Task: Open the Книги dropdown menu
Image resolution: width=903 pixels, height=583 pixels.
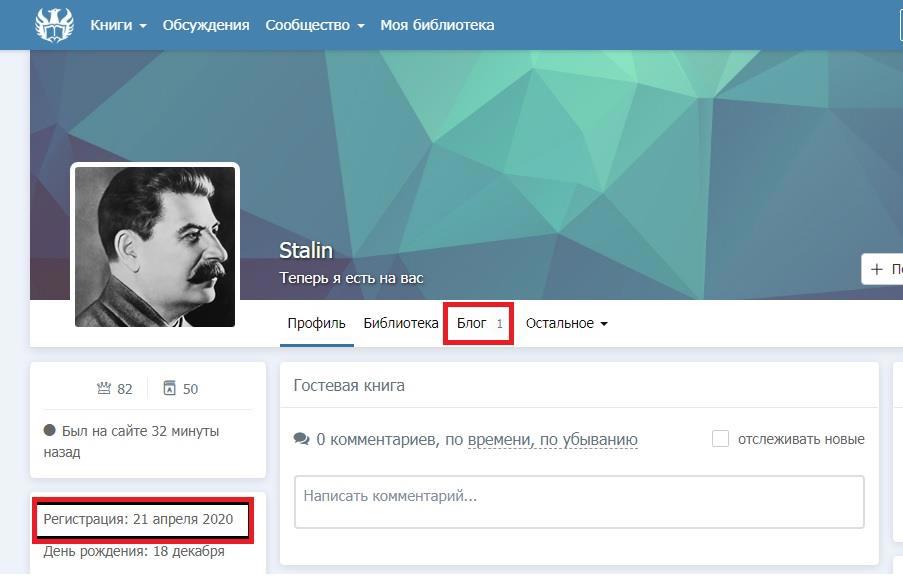Action: point(118,25)
